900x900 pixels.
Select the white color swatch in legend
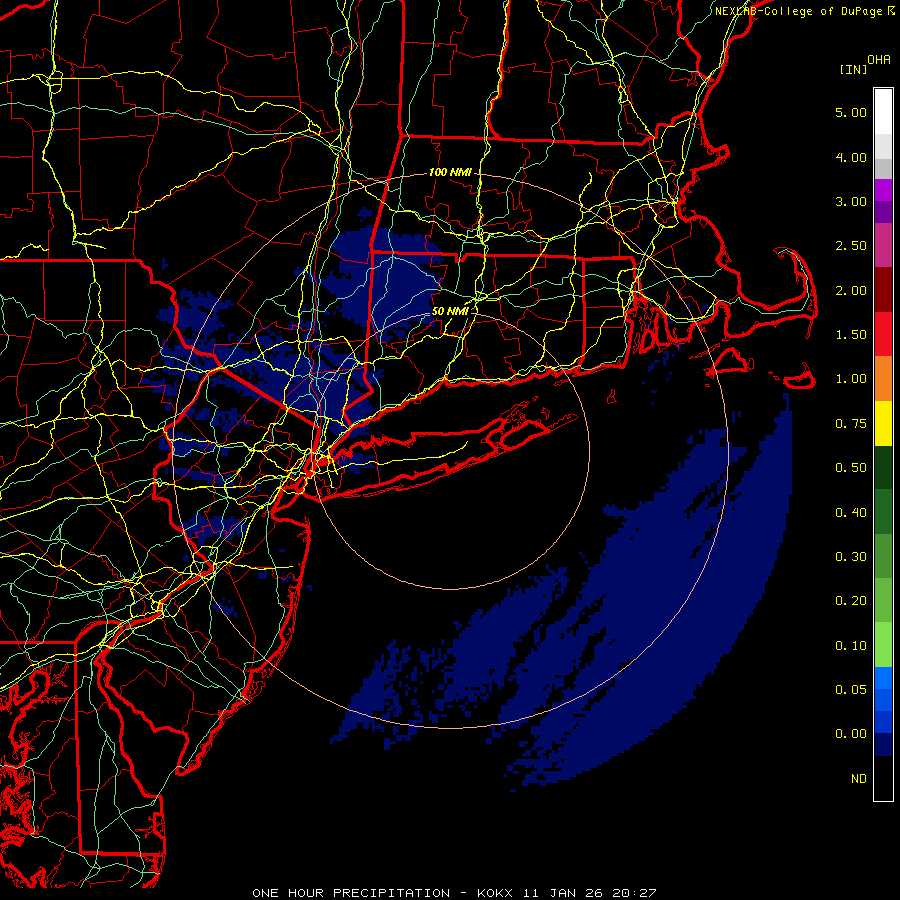[883, 112]
